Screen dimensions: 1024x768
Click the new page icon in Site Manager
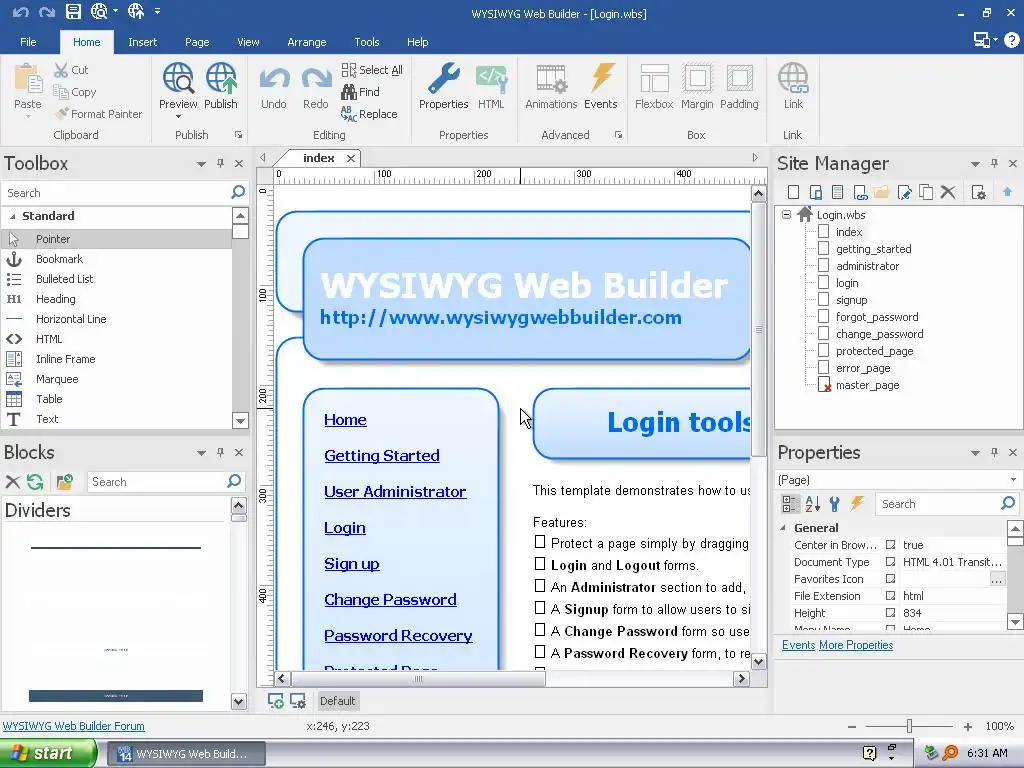coord(793,192)
